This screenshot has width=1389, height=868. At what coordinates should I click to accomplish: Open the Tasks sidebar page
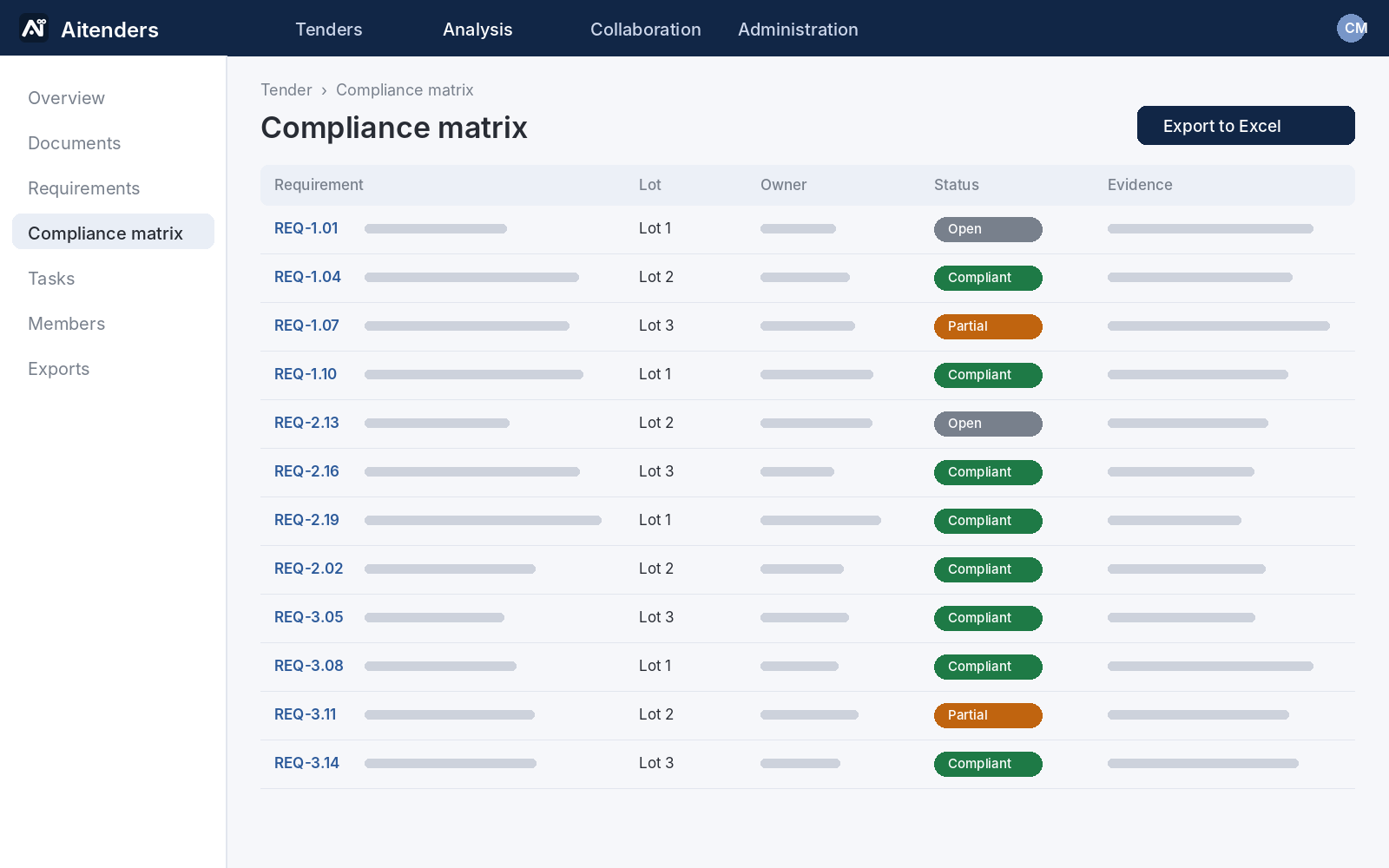tap(113, 279)
